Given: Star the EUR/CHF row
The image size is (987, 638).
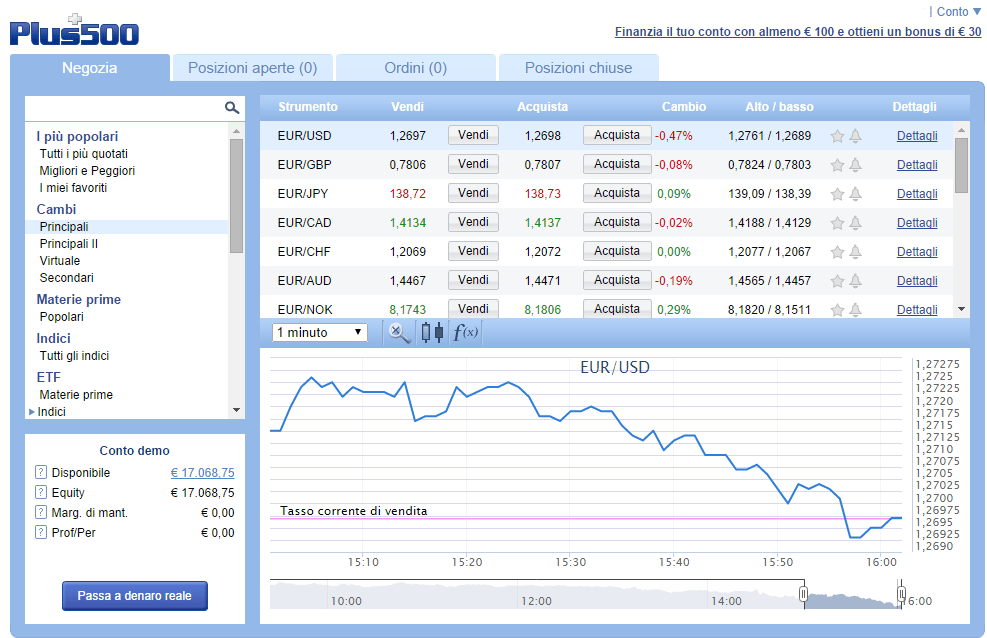Looking at the screenshot, I should click(837, 252).
